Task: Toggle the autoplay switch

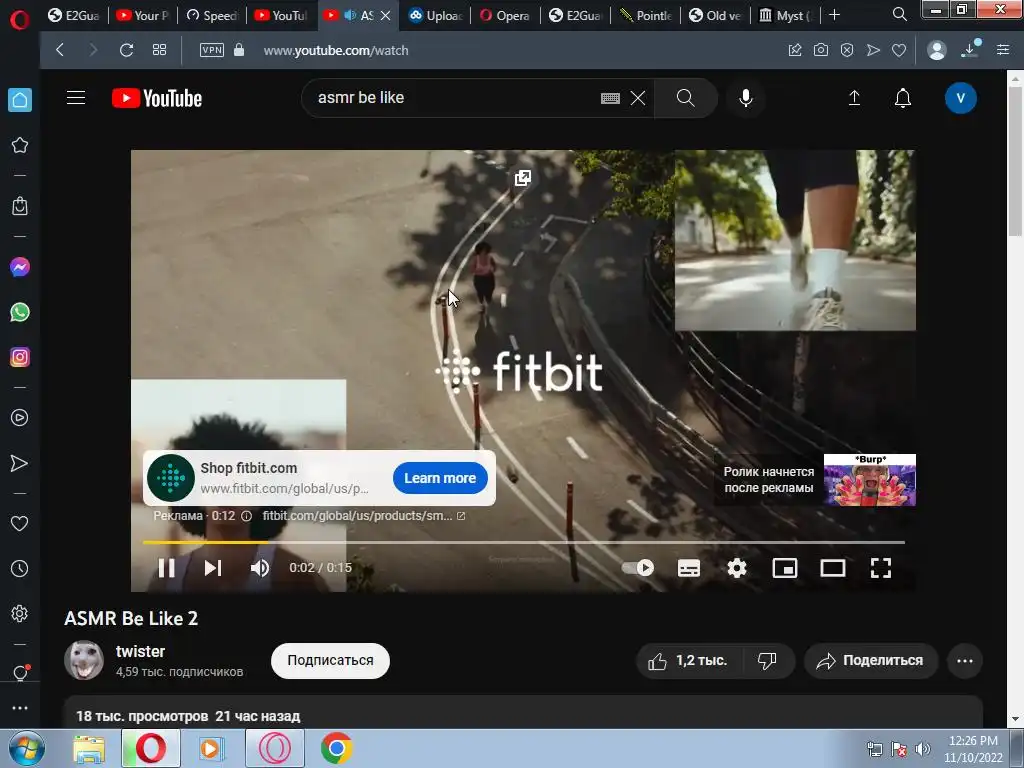Action: 638,568
